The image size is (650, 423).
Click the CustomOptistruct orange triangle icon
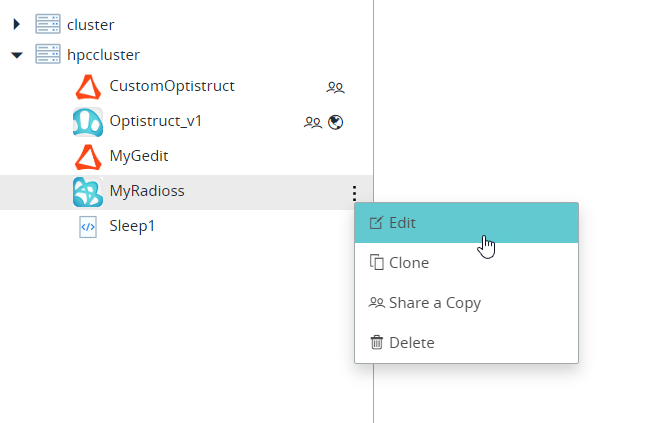[x=88, y=87]
